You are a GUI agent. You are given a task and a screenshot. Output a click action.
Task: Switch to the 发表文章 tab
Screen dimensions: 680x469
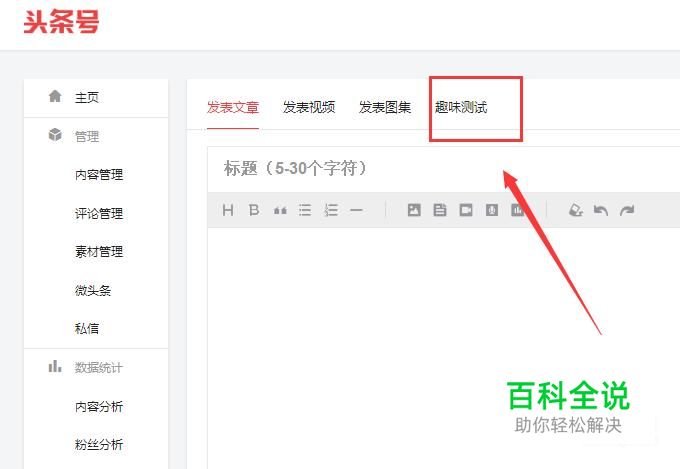tap(233, 107)
